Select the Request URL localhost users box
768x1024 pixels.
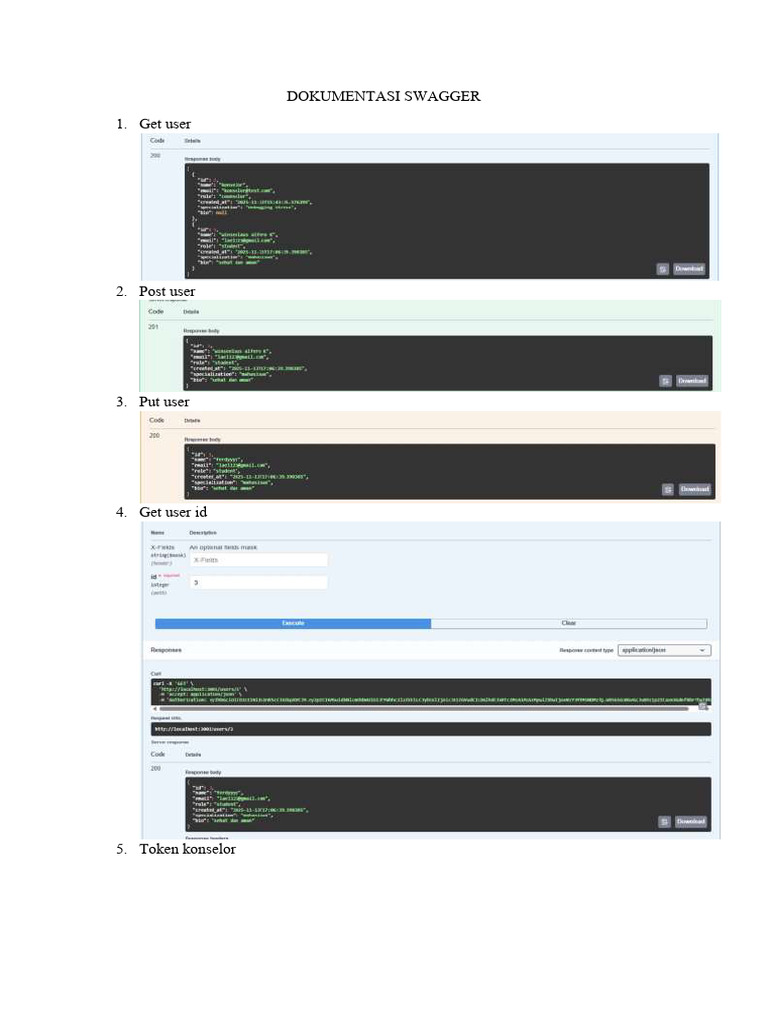(x=431, y=729)
